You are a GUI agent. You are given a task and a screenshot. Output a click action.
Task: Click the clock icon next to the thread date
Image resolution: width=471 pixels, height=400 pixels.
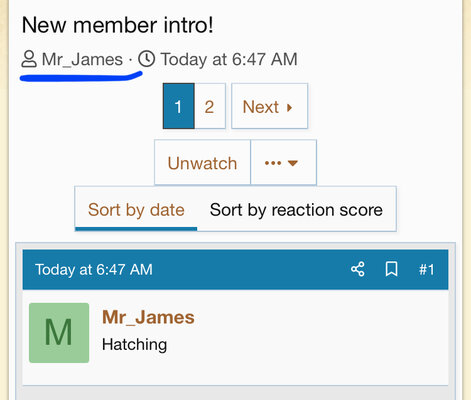click(147, 59)
